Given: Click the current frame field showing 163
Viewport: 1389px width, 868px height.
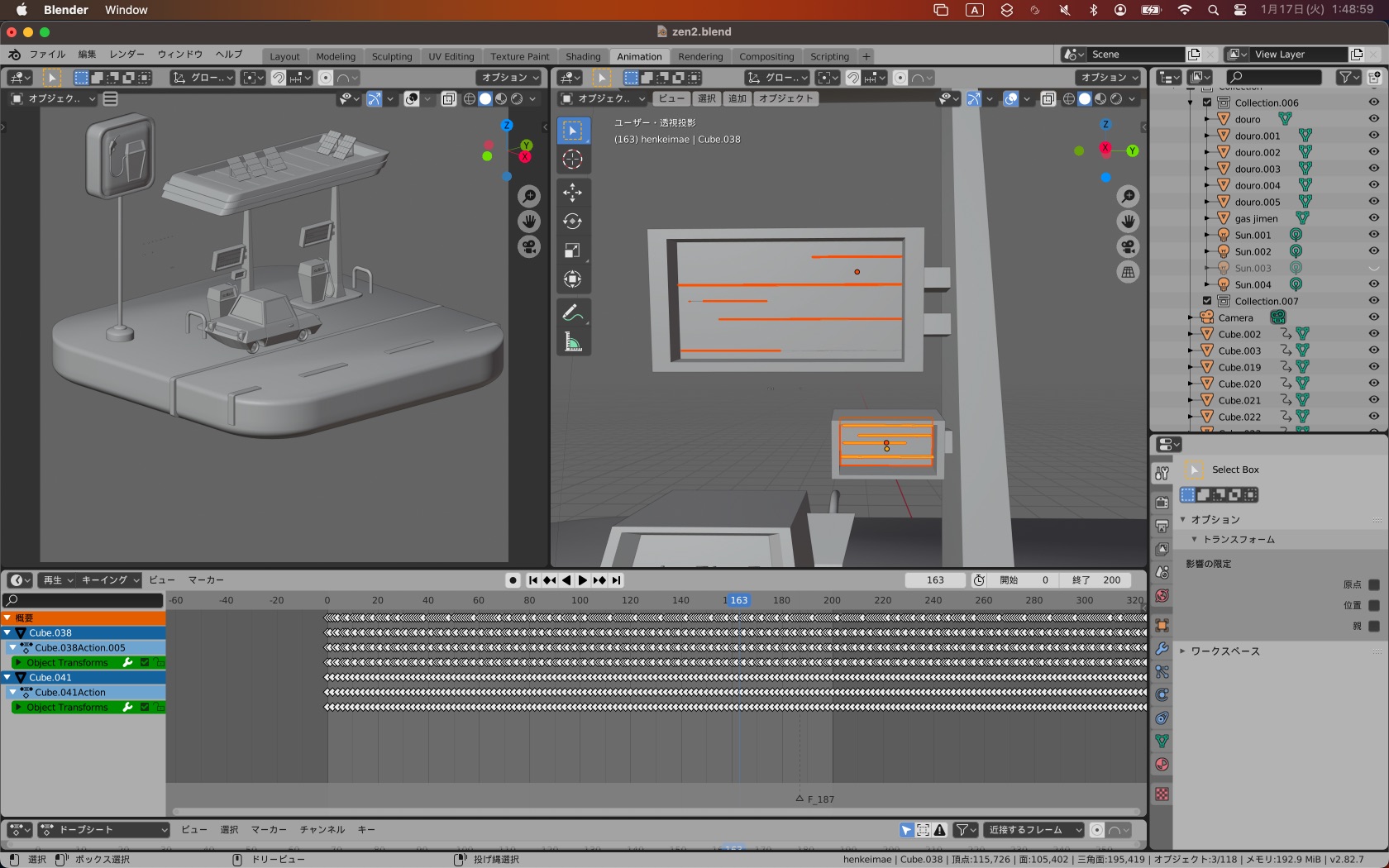Looking at the screenshot, I should (x=935, y=580).
